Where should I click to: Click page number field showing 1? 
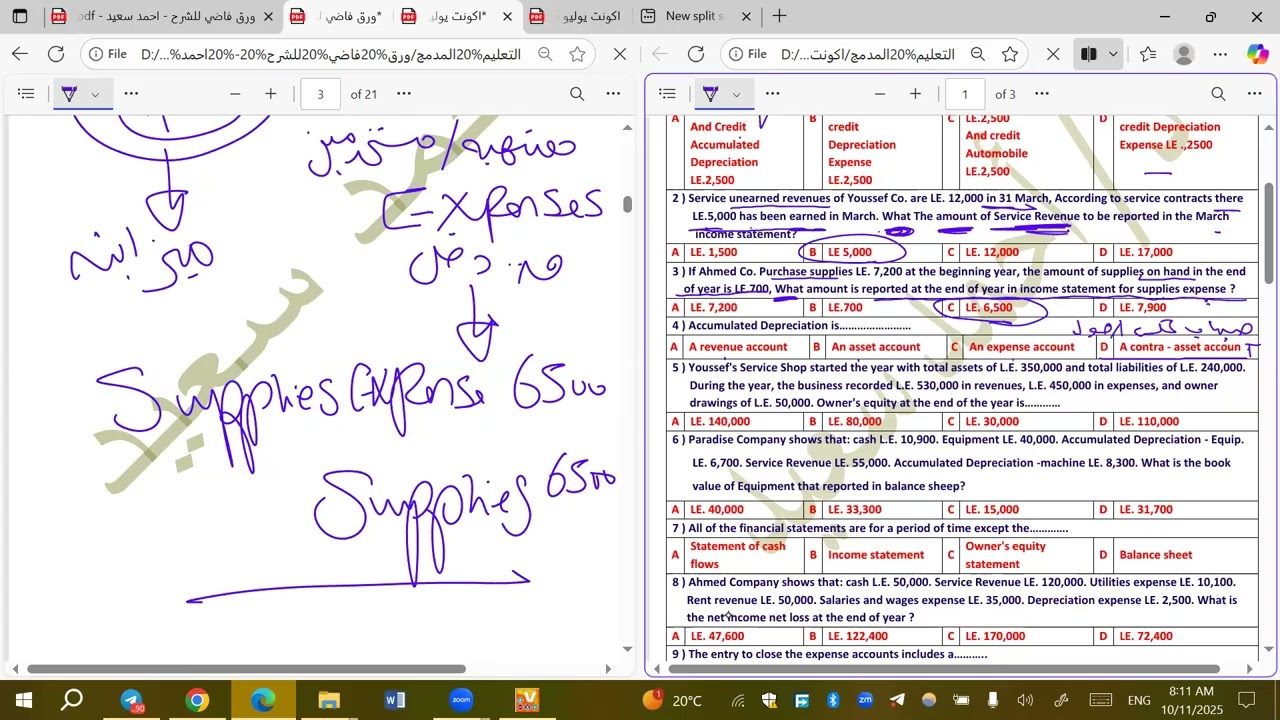pos(965,94)
